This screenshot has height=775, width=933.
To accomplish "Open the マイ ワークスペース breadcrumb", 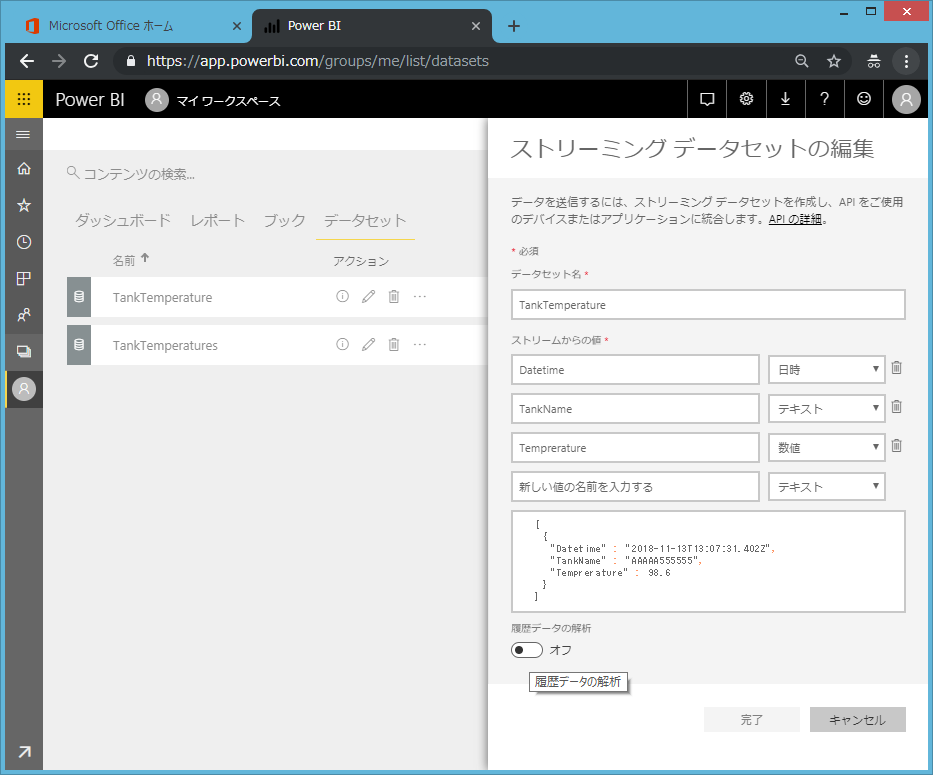I will point(228,101).
